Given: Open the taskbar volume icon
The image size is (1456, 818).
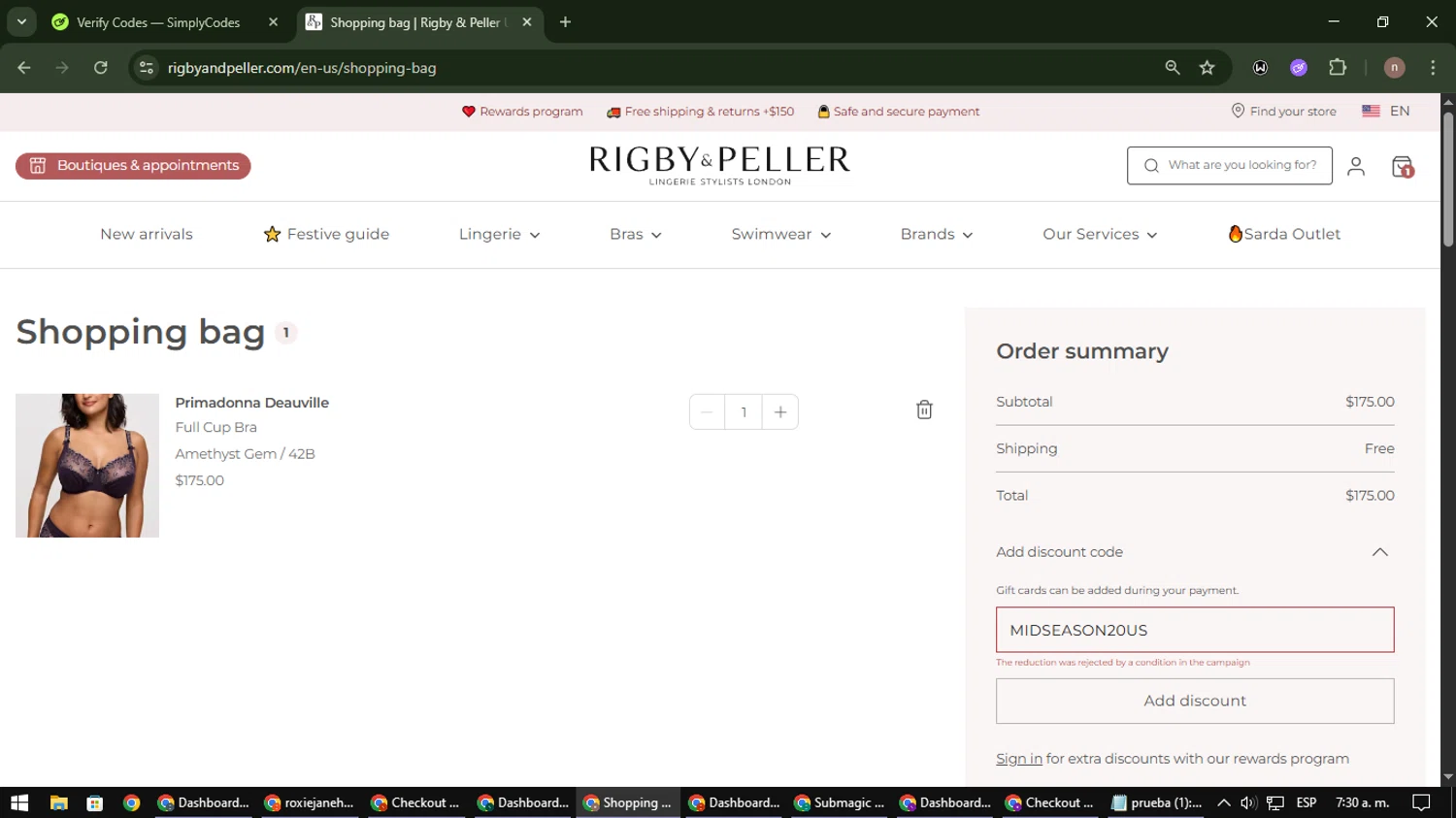Looking at the screenshot, I should click(1248, 802).
